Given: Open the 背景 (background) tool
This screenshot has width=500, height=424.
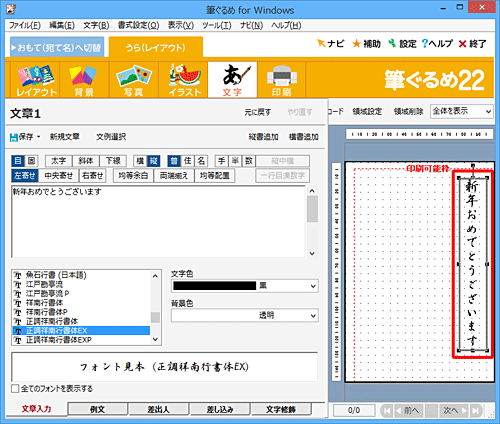Looking at the screenshot, I should [84, 80].
